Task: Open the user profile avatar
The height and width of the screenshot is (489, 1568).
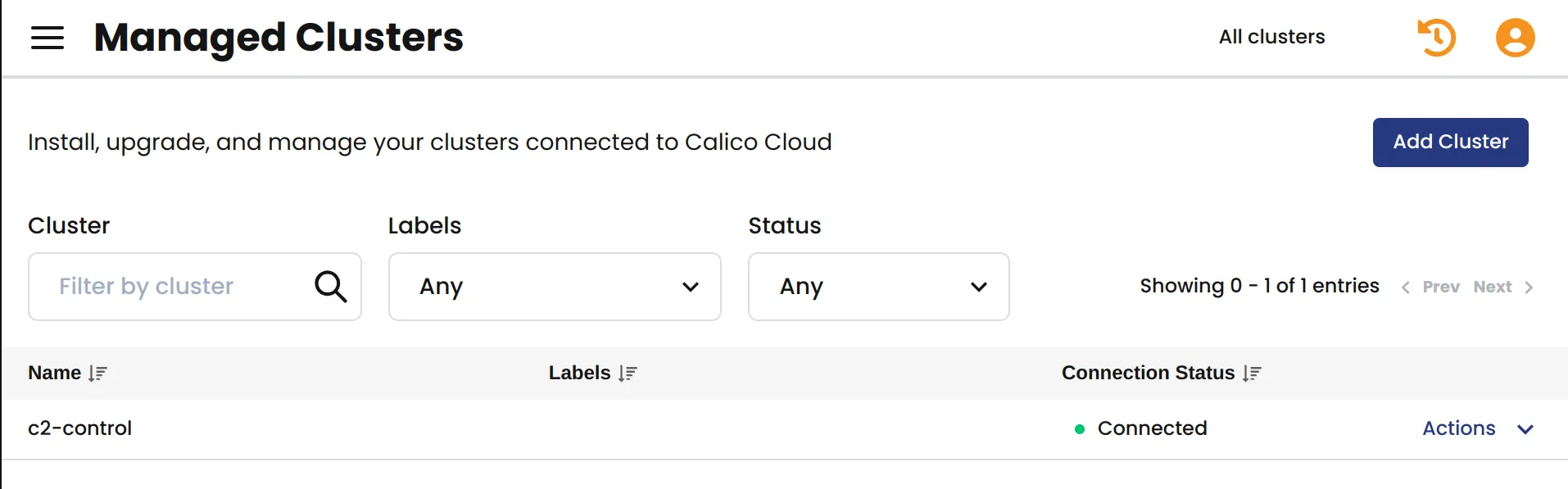Action: pos(1515,38)
